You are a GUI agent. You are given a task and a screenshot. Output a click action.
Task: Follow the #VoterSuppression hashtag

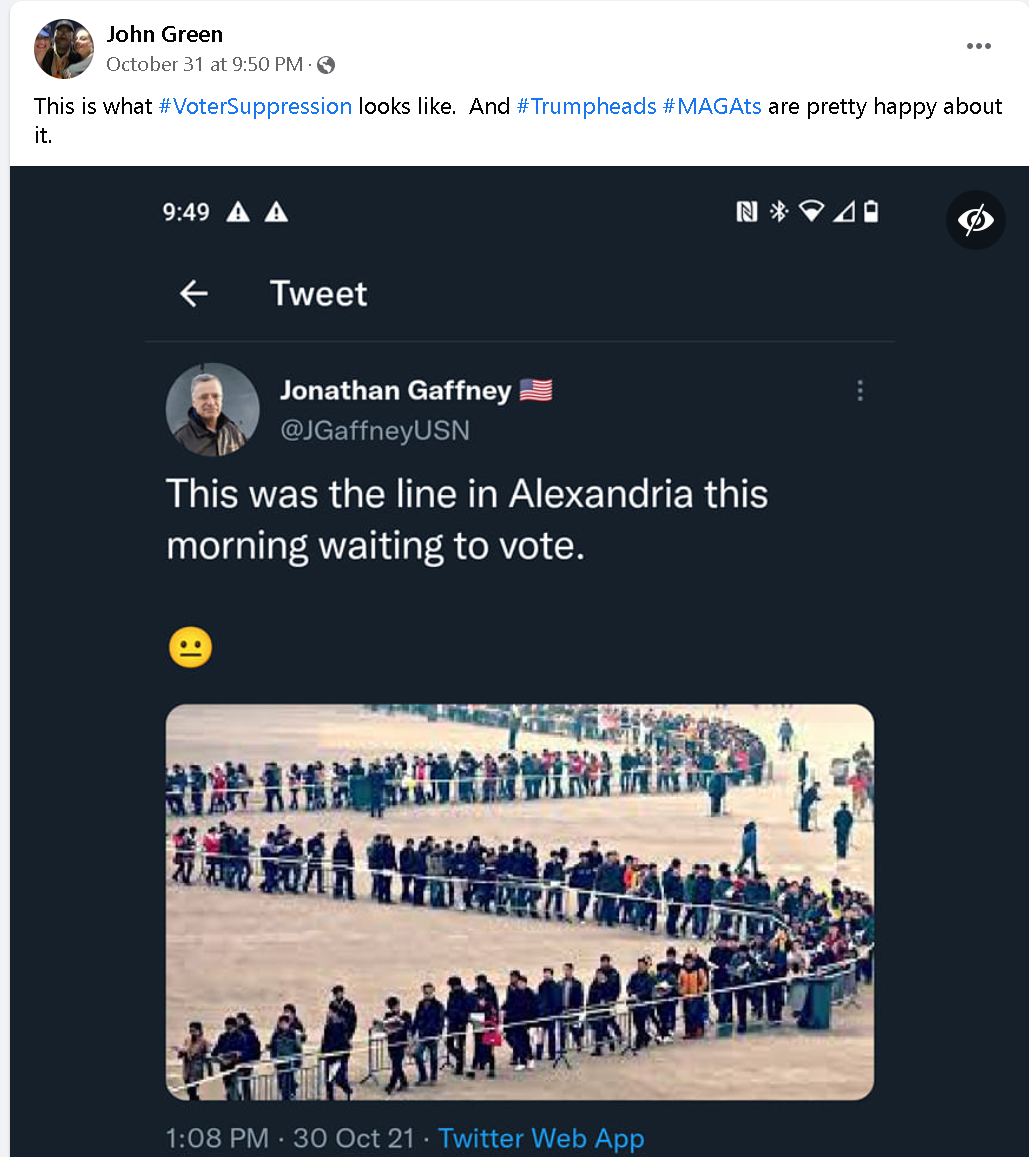coord(255,106)
